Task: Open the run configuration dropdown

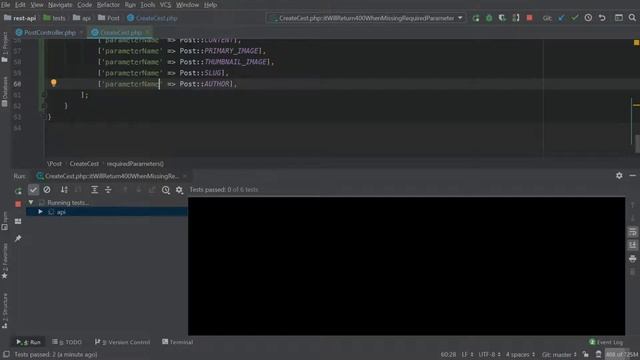Action: [x=366, y=18]
